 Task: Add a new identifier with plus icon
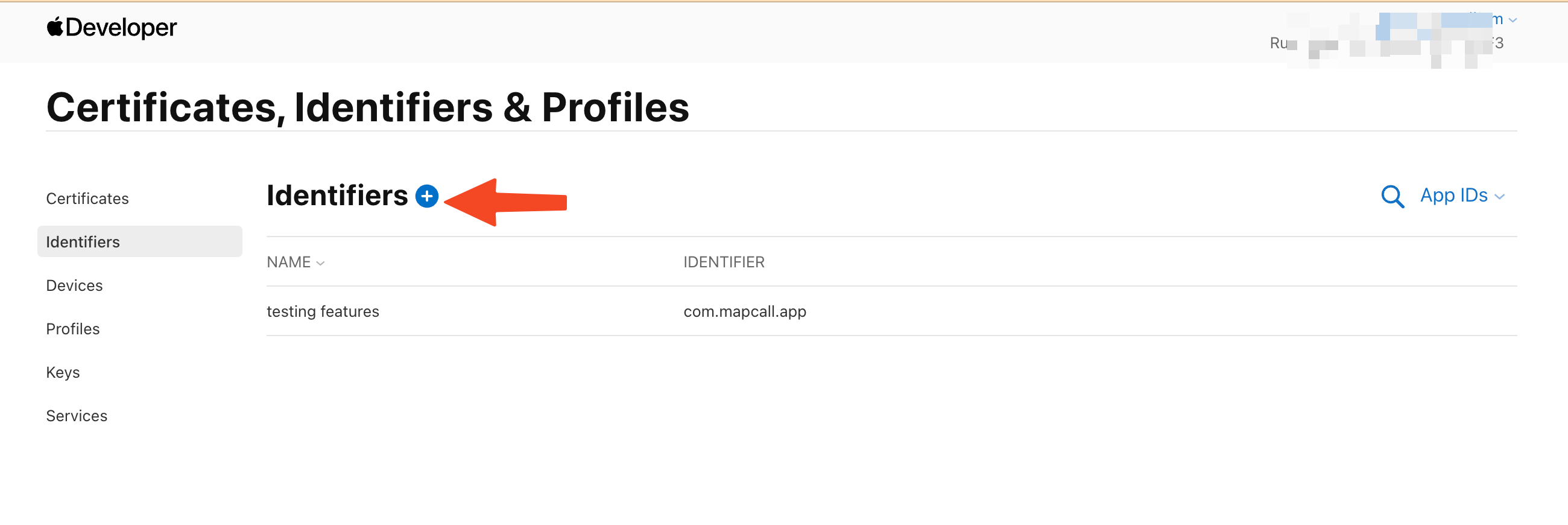[427, 196]
